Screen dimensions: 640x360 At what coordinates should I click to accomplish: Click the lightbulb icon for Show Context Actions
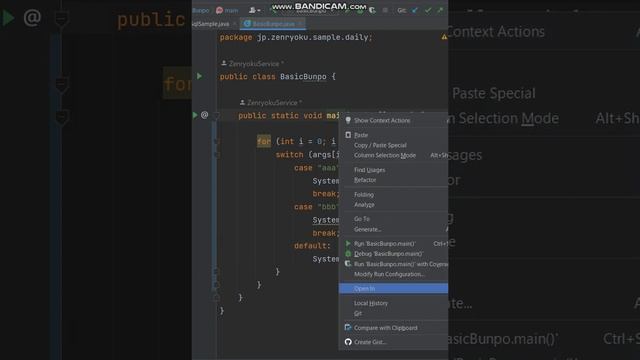348,120
